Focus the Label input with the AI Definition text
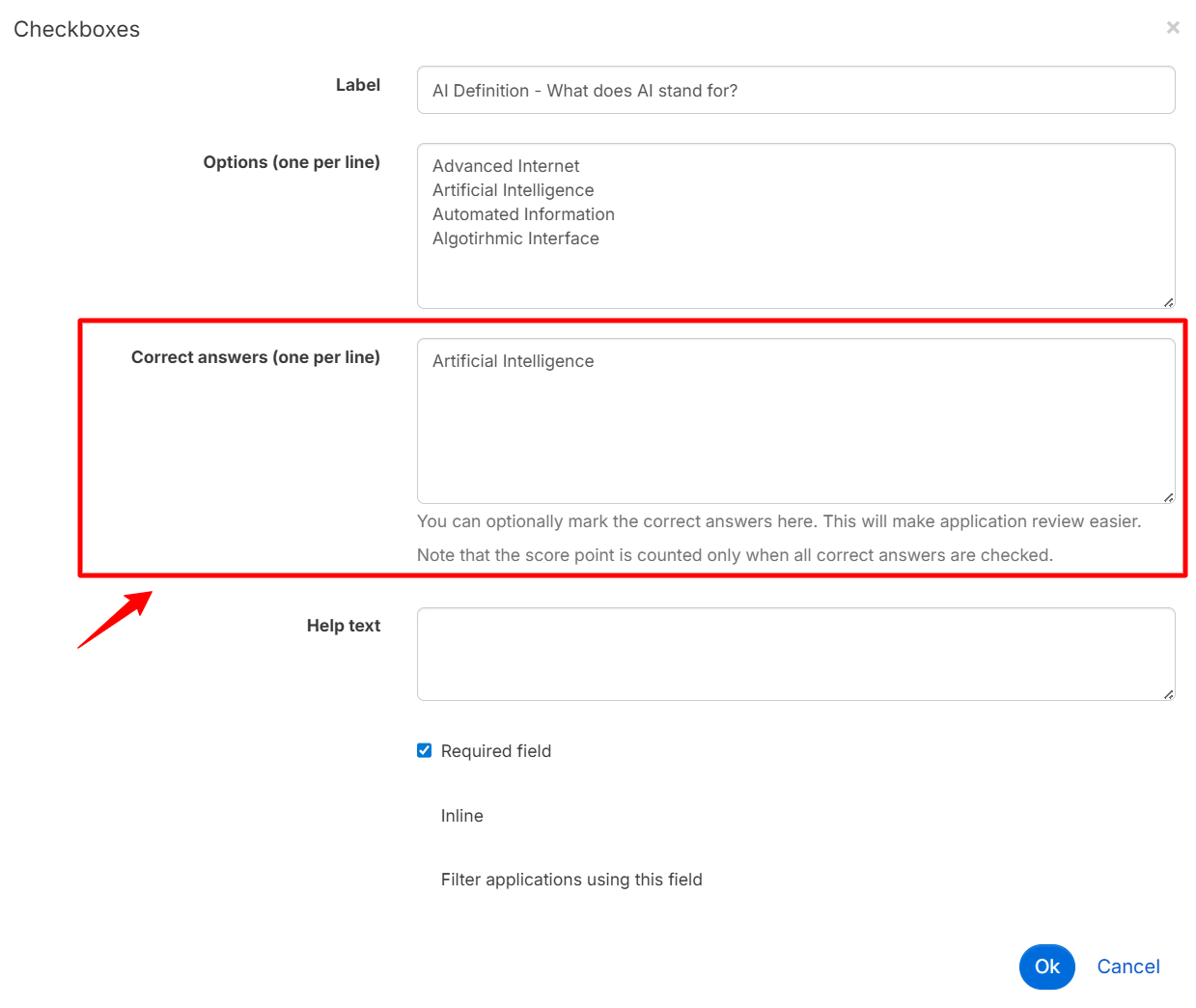The image size is (1196, 1008). (795, 90)
